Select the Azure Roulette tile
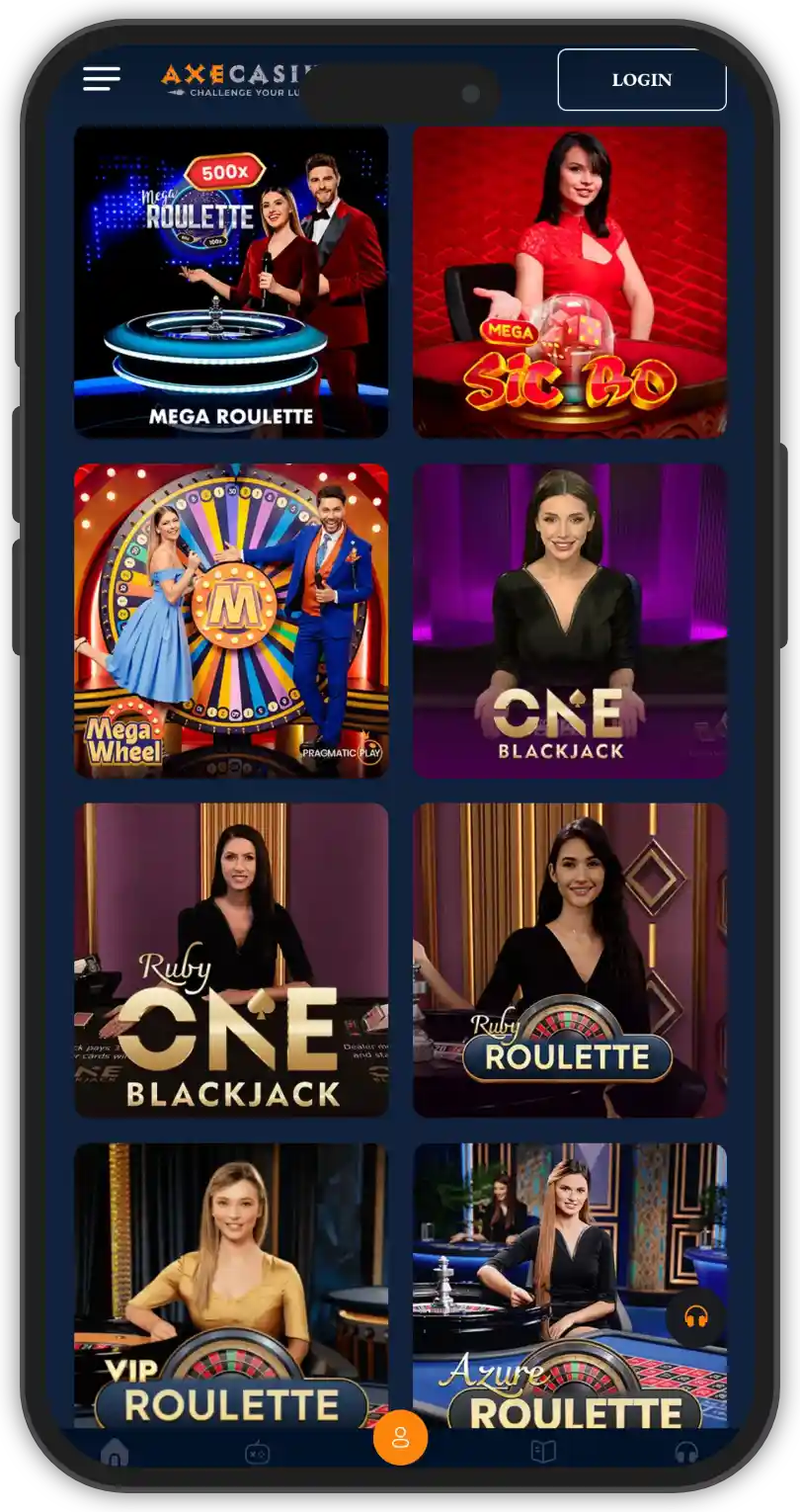 [x=570, y=1285]
